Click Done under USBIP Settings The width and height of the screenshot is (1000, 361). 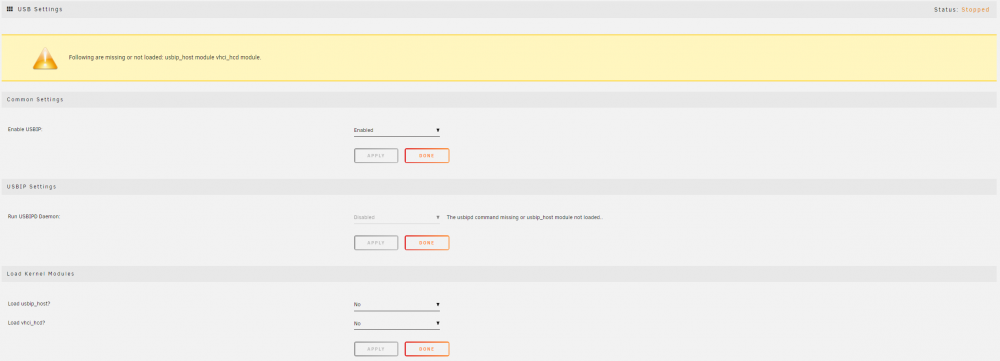coord(427,243)
